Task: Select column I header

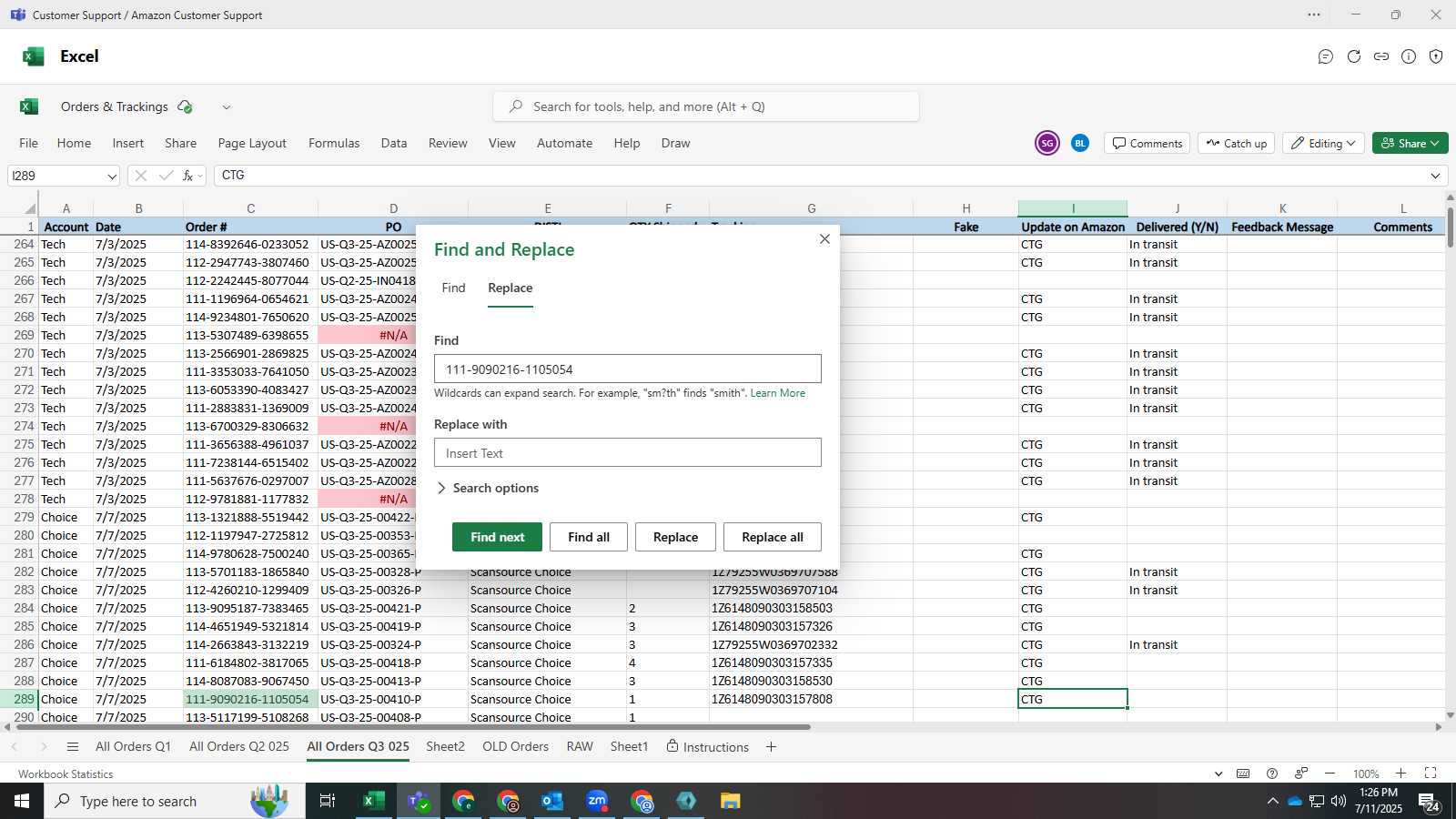Action: point(1072,208)
